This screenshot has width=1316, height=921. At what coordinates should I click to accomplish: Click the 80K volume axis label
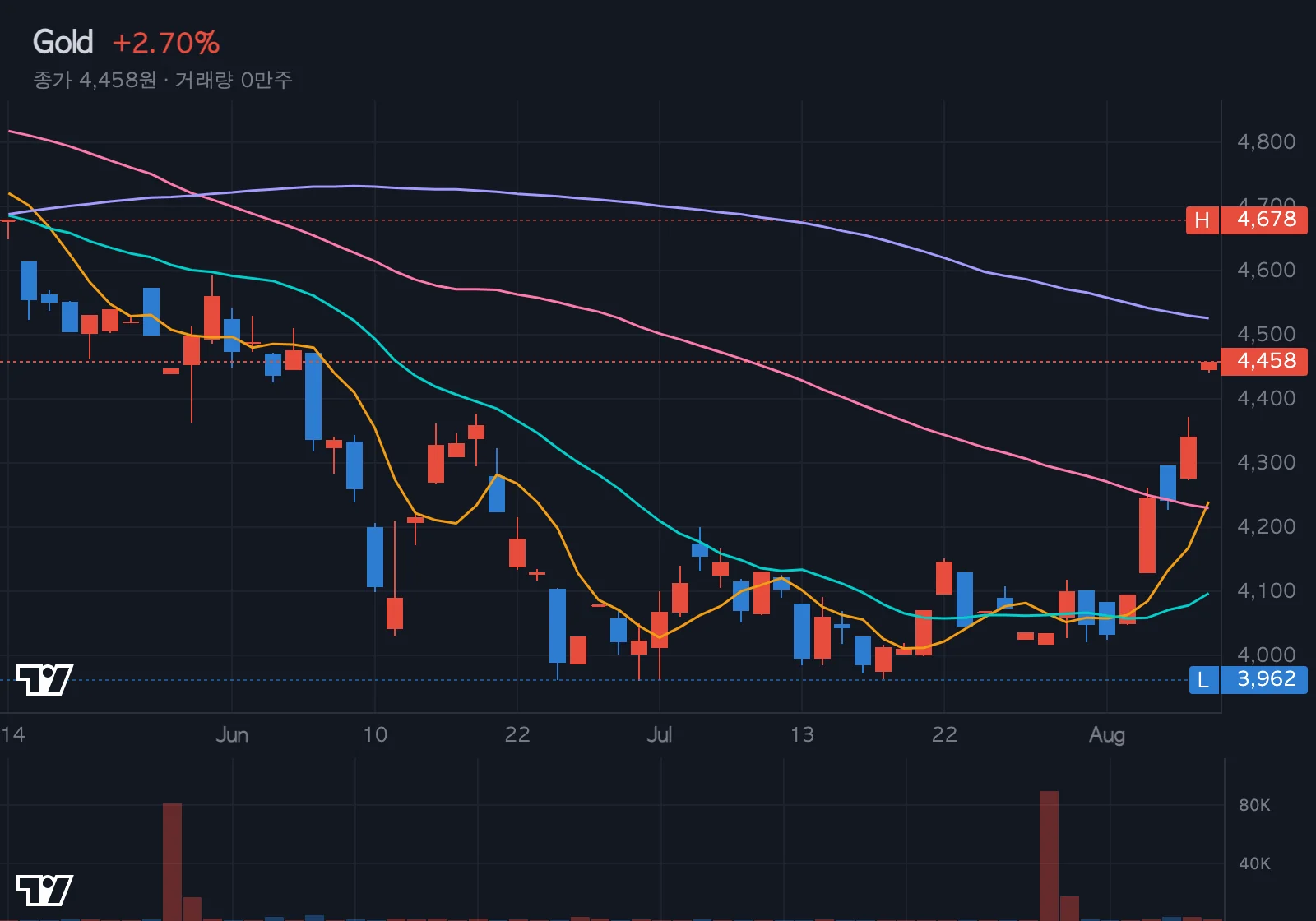(x=1254, y=805)
